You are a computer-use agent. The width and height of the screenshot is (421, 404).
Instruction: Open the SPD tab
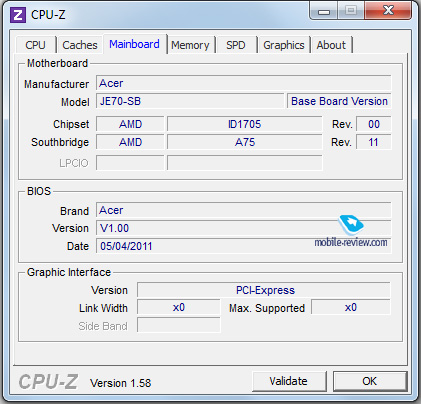click(x=236, y=45)
